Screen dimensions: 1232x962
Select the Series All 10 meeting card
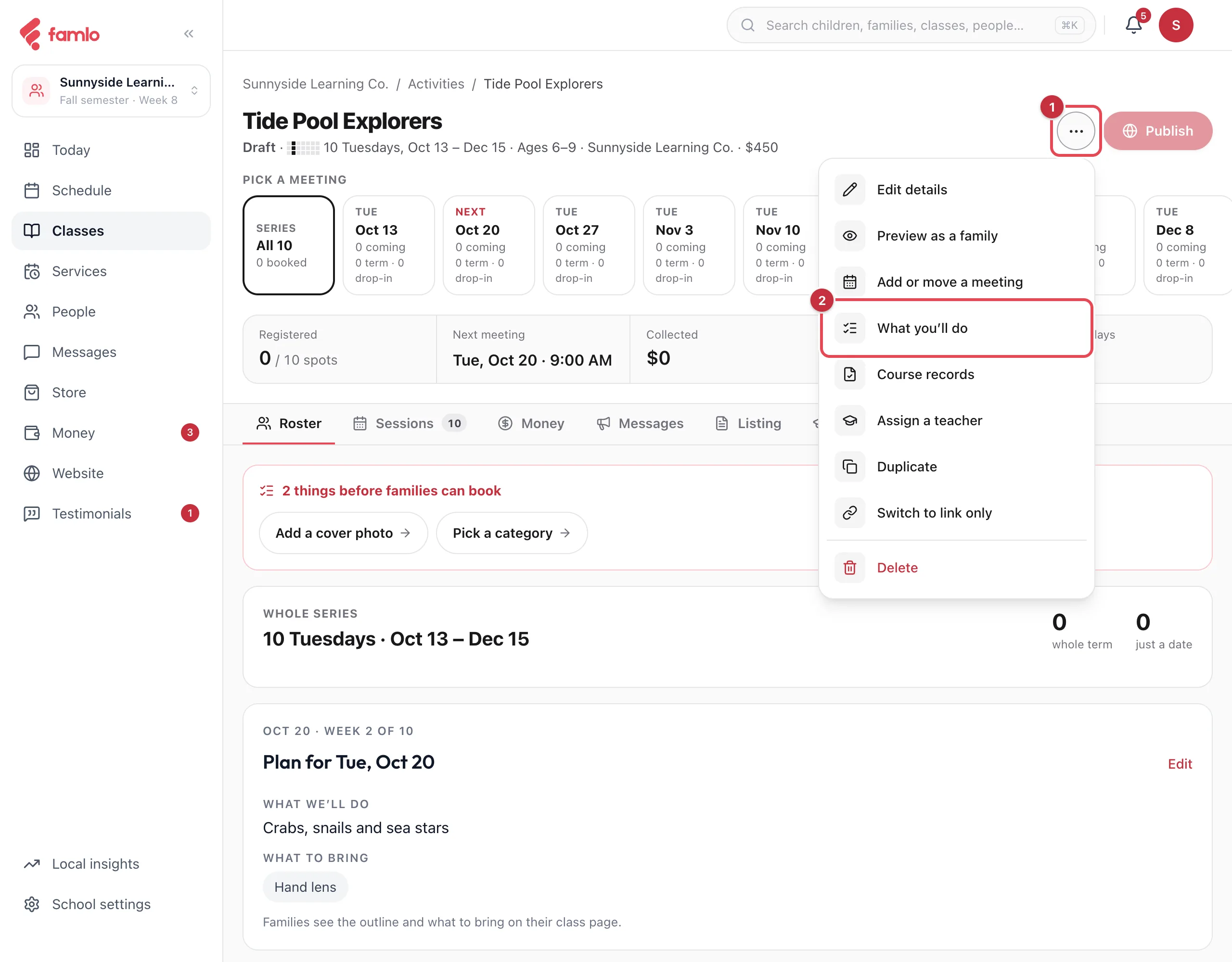point(289,245)
